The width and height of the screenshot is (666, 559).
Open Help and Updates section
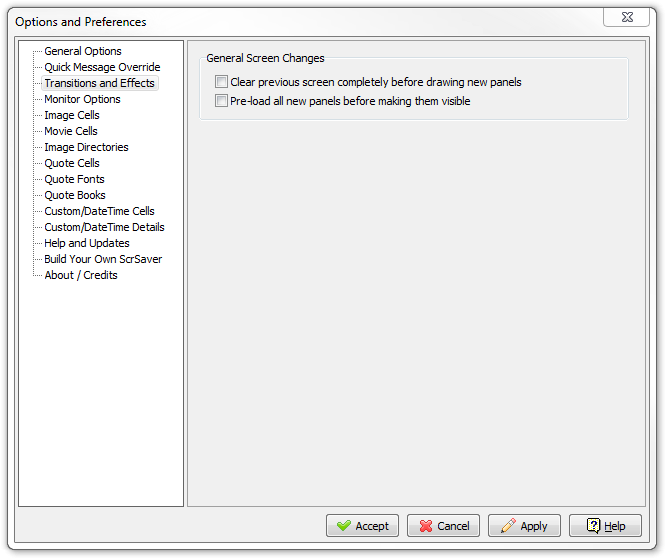point(87,243)
